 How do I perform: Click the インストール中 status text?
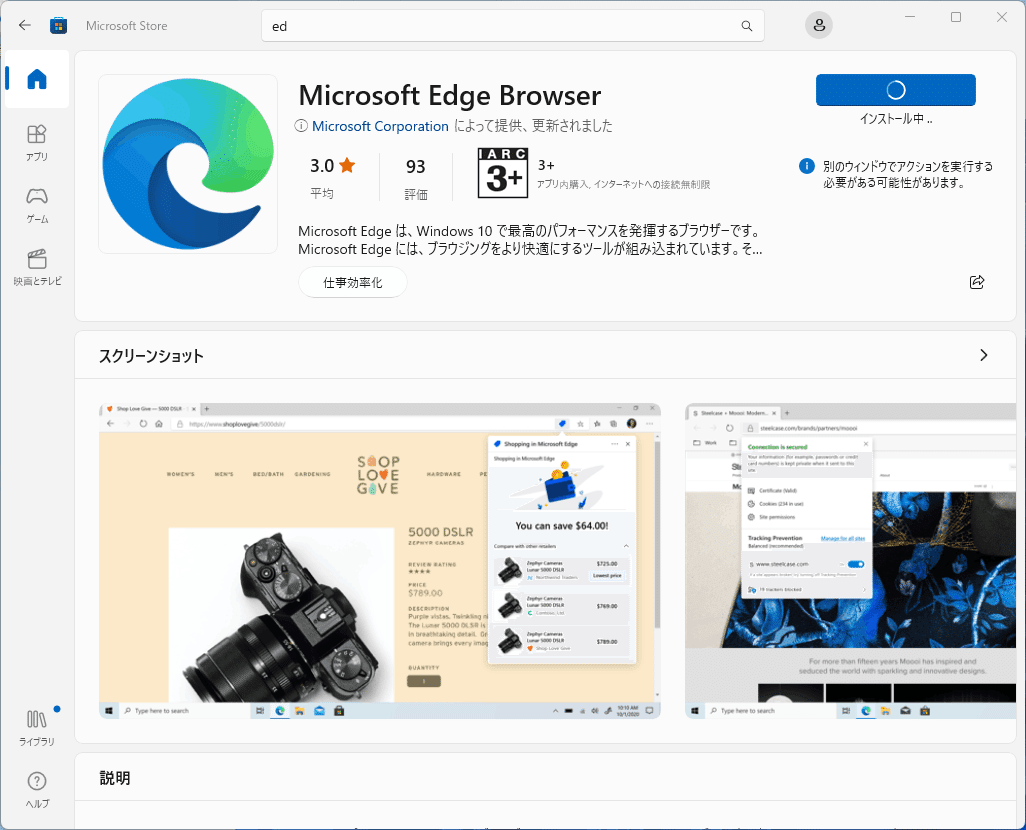(896, 119)
